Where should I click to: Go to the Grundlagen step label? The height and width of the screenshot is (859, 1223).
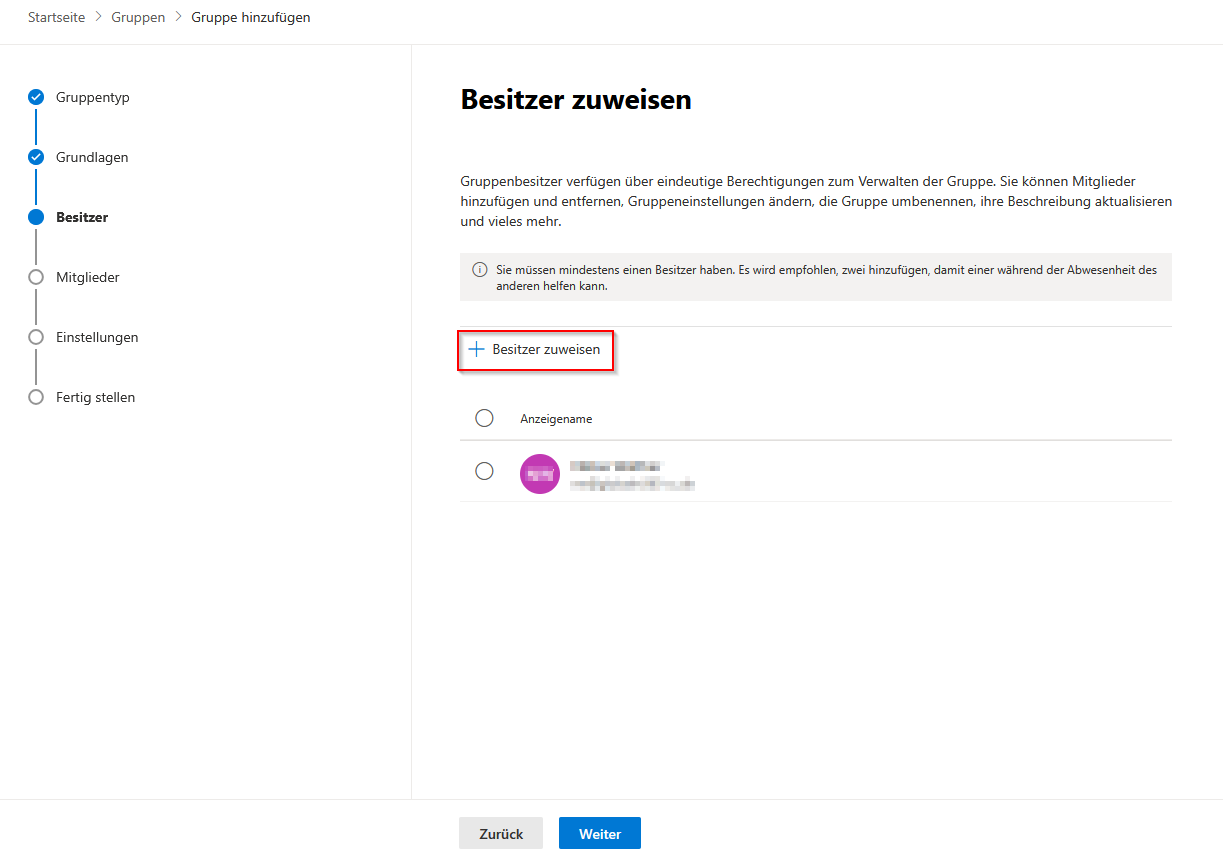[x=92, y=157]
